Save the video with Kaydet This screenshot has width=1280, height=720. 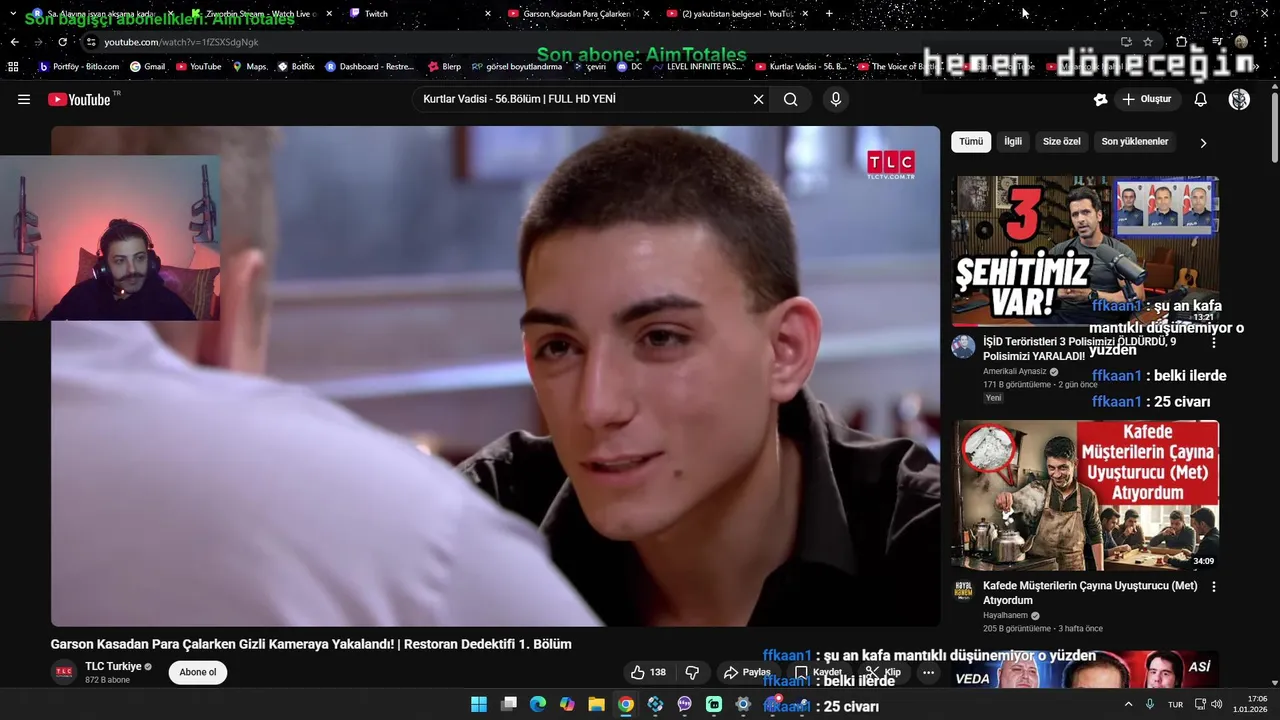tap(818, 672)
